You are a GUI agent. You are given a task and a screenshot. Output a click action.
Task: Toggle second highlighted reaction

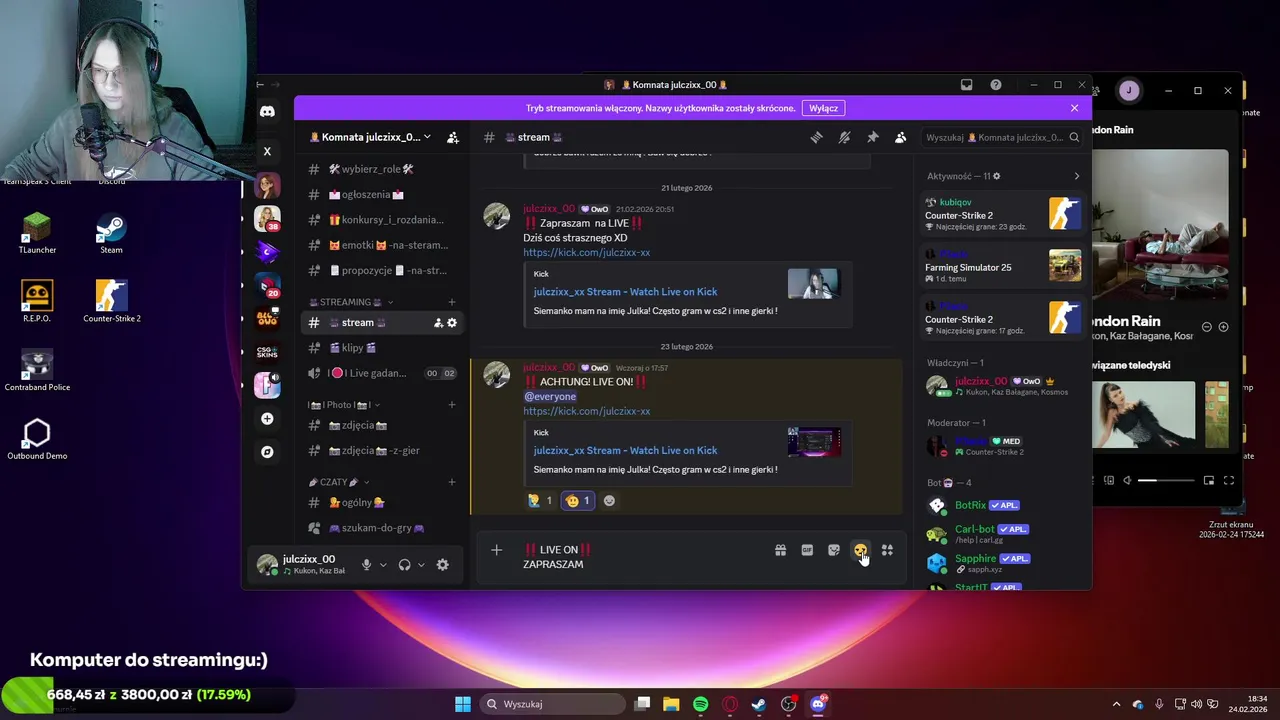(577, 501)
